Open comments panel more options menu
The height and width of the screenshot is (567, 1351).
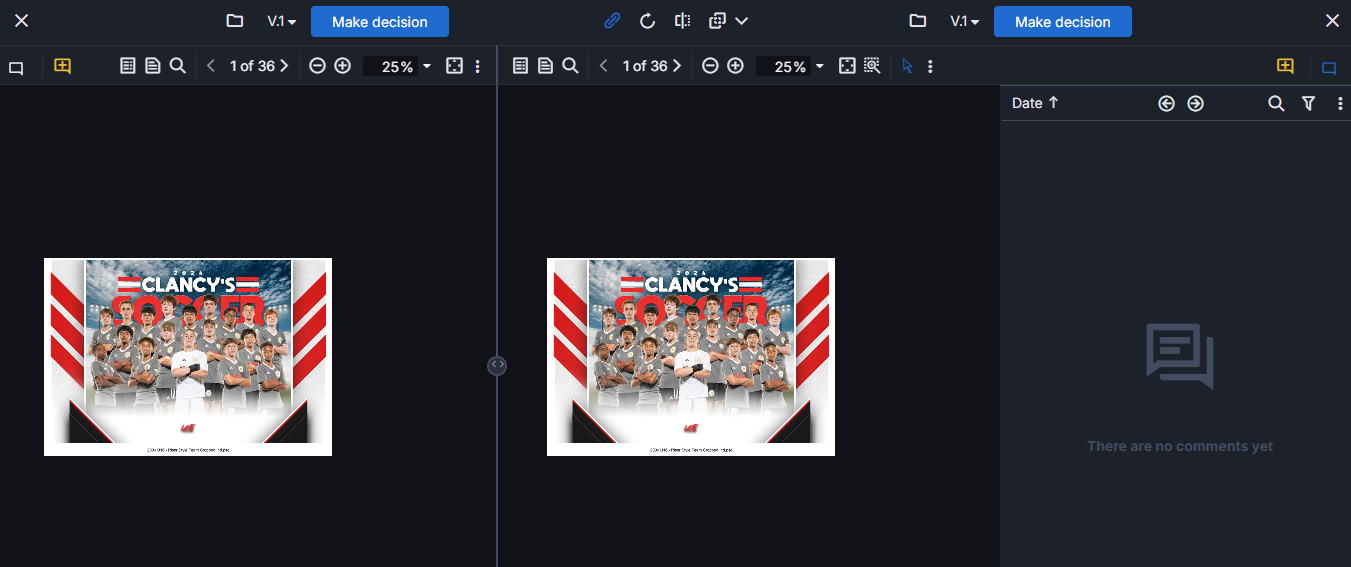tap(1340, 103)
